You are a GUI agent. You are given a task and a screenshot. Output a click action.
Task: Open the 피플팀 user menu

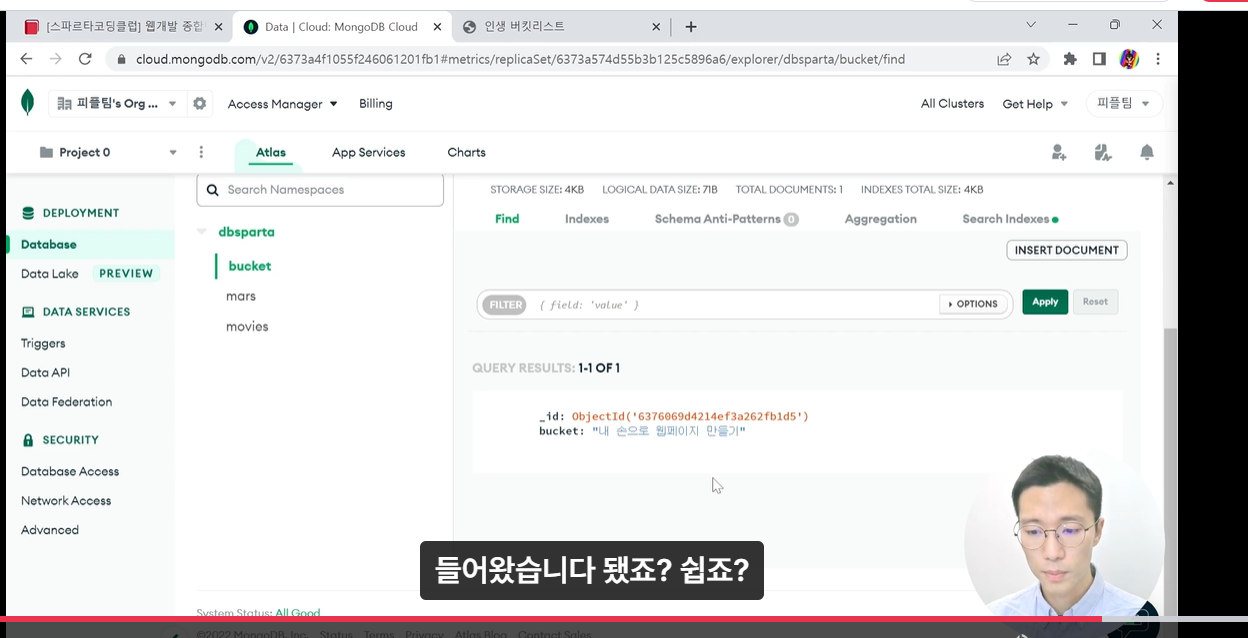1125,103
